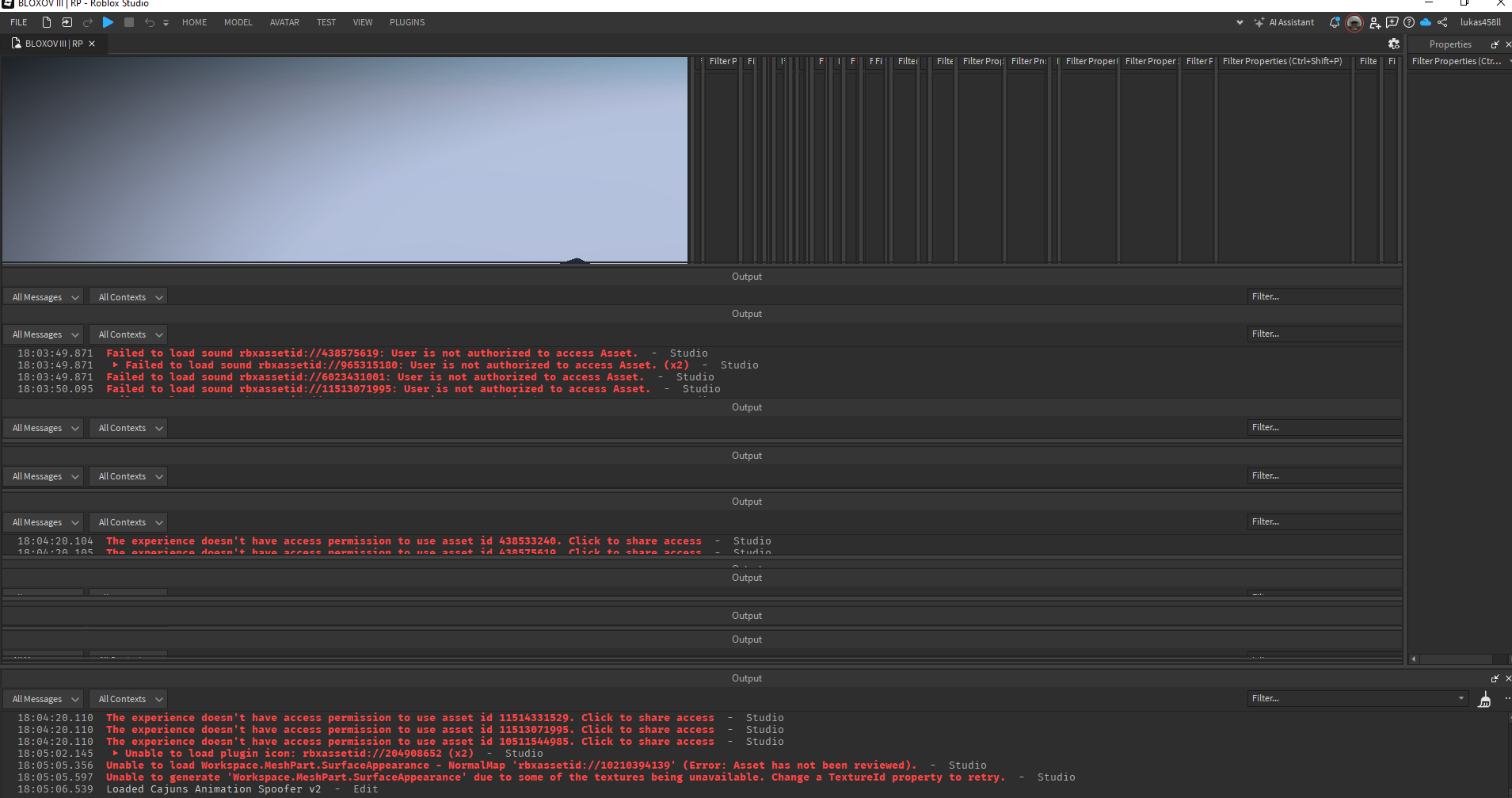Switch to the MODEL ribbon tab
Image resolution: width=1512 pixels, height=798 pixels.
[x=238, y=22]
